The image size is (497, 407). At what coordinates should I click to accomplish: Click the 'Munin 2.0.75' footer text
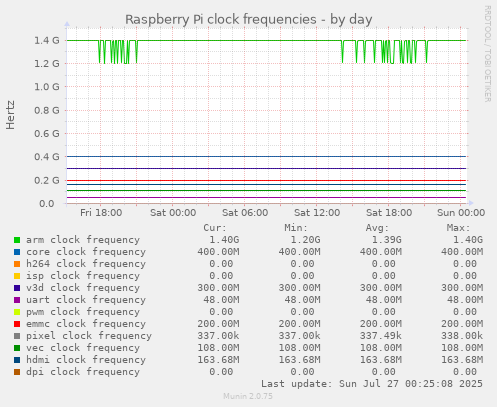tap(248, 396)
